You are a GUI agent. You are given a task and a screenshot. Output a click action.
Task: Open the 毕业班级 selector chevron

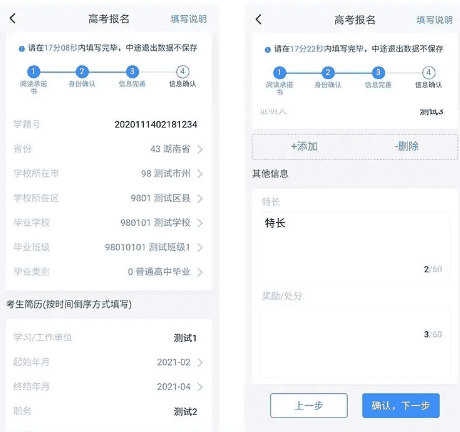pos(200,247)
